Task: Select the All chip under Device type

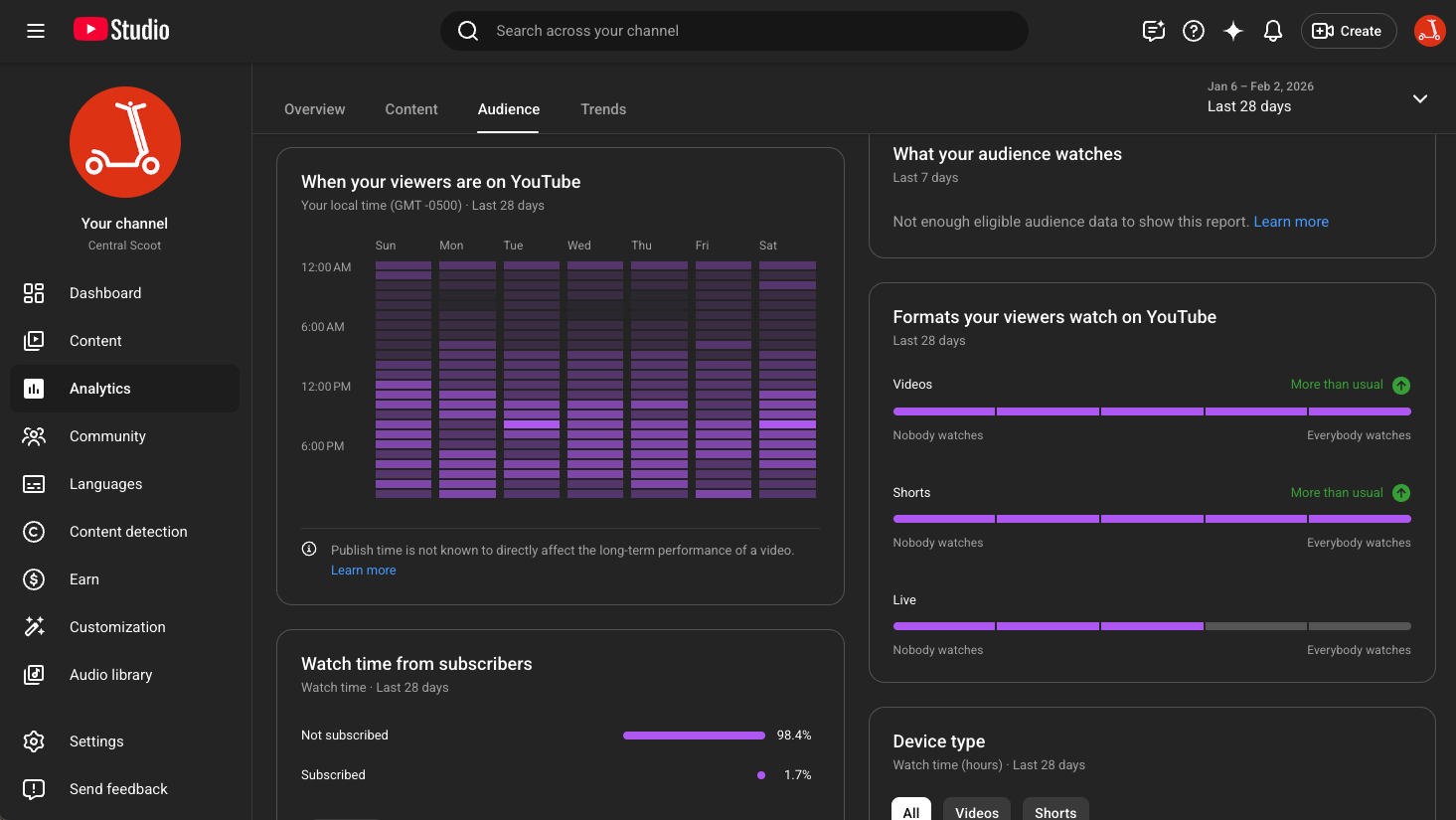Action: pyautogui.click(x=910, y=811)
